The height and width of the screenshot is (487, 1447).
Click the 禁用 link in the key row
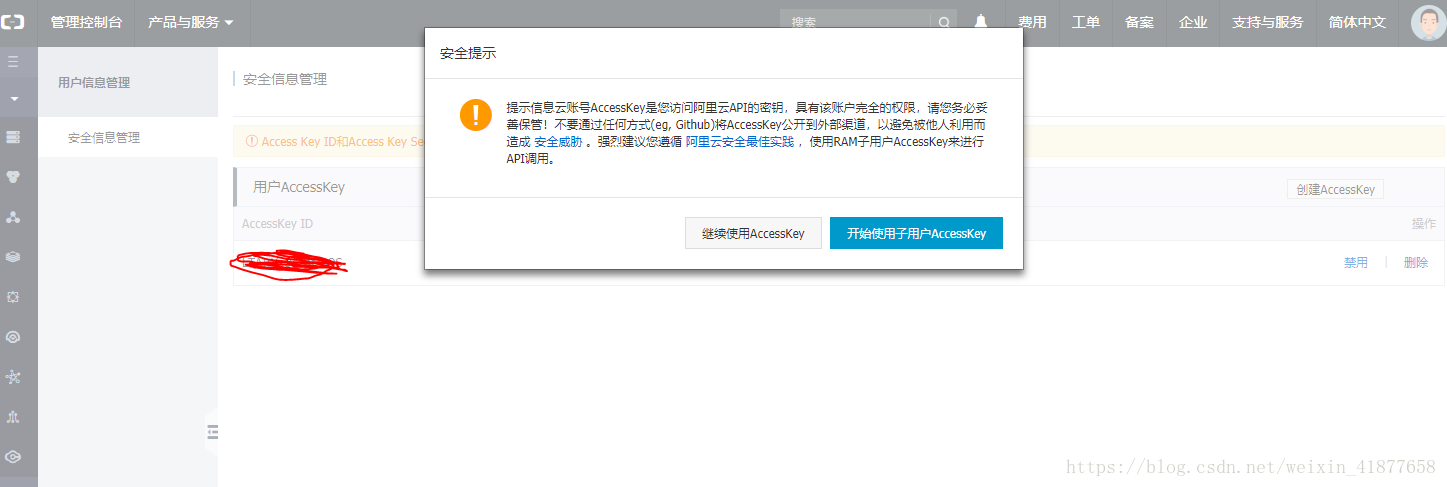(x=1356, y=263)
